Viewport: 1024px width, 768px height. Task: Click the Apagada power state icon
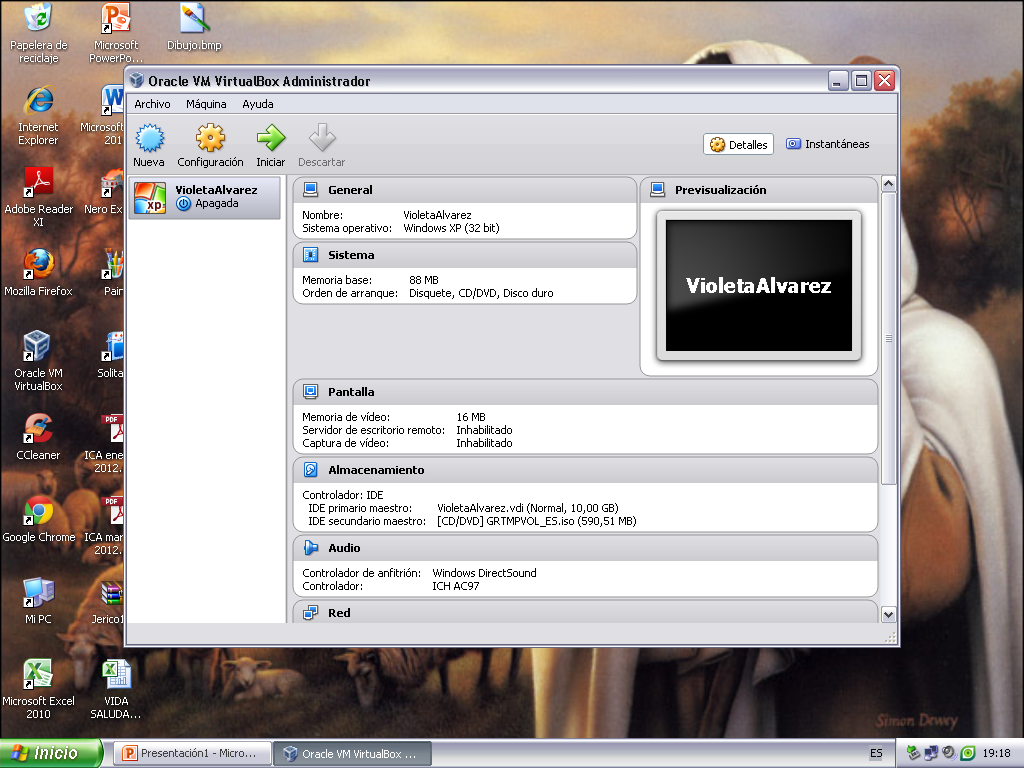[x=184, y=204]
